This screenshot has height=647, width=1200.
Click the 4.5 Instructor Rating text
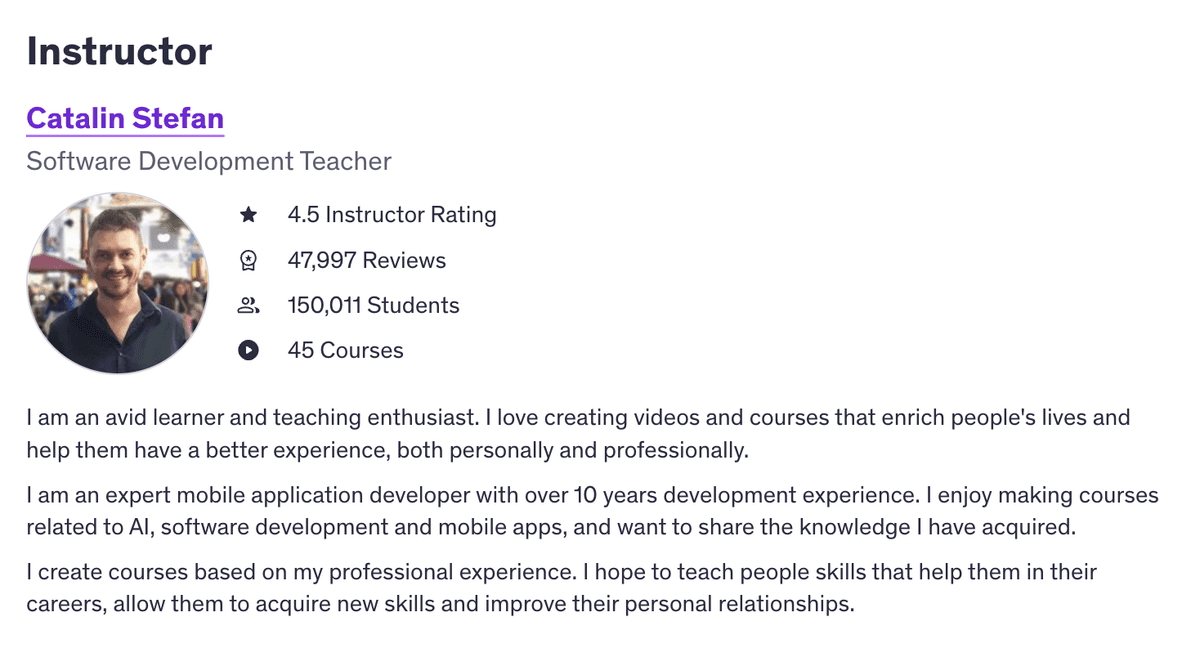pos(392,214)
